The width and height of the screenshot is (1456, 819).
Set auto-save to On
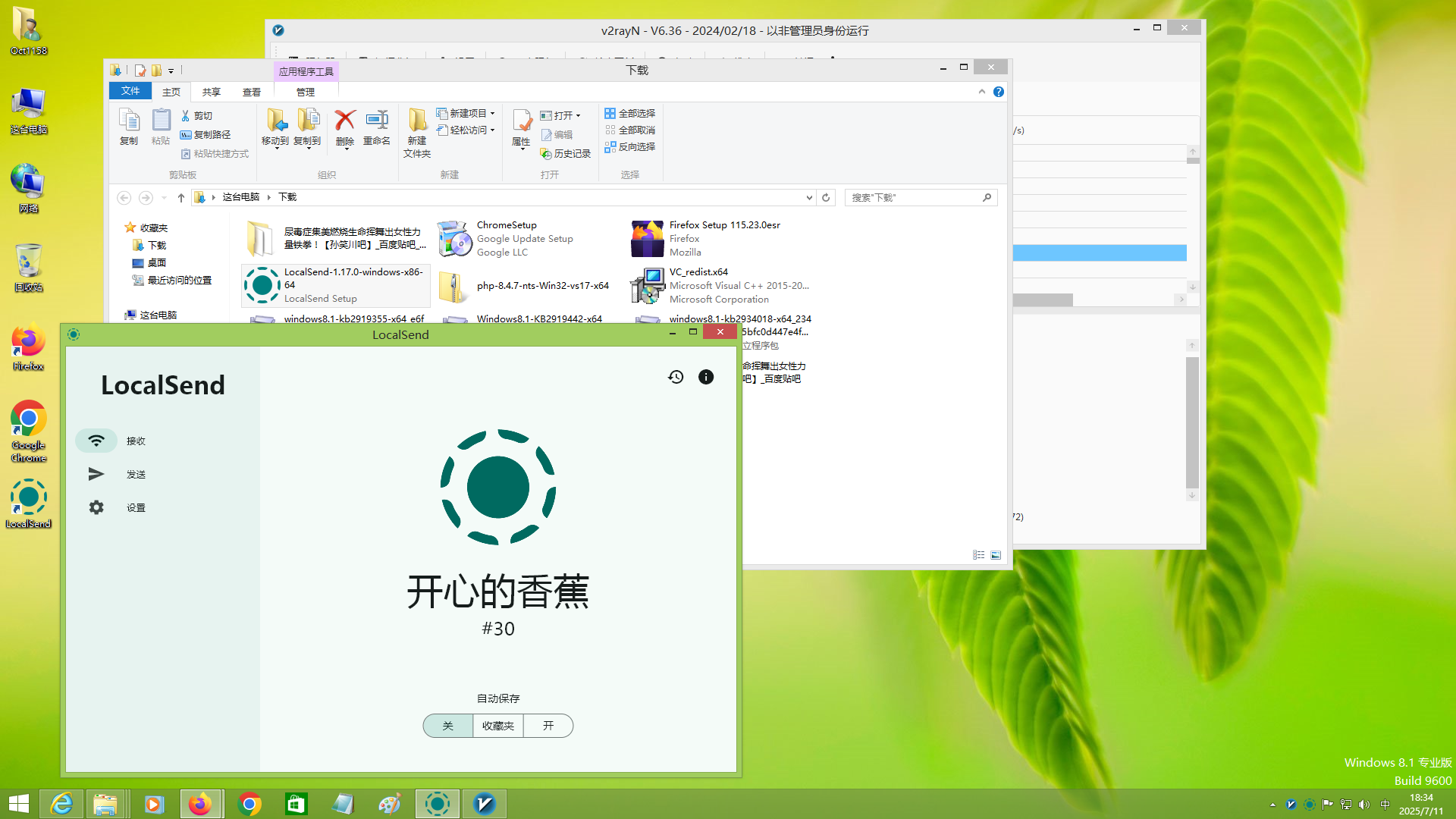[548, 726]
